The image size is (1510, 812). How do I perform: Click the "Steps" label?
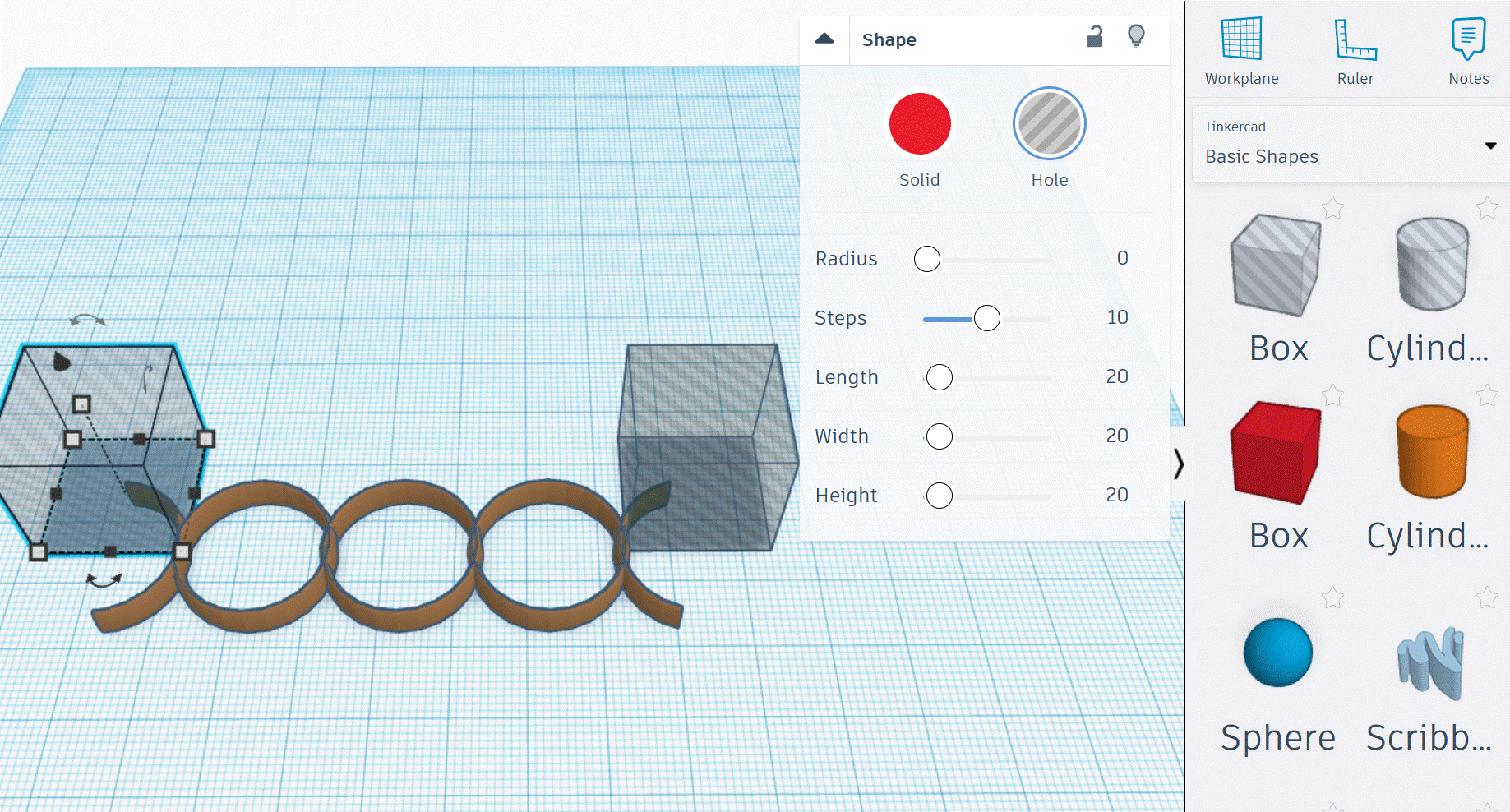[x=840, y=318]
